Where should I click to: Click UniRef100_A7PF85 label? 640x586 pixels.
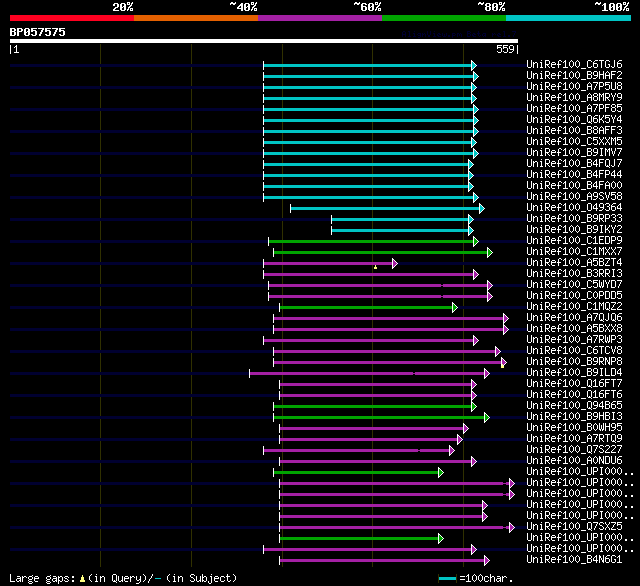click(x=574, y=109)
